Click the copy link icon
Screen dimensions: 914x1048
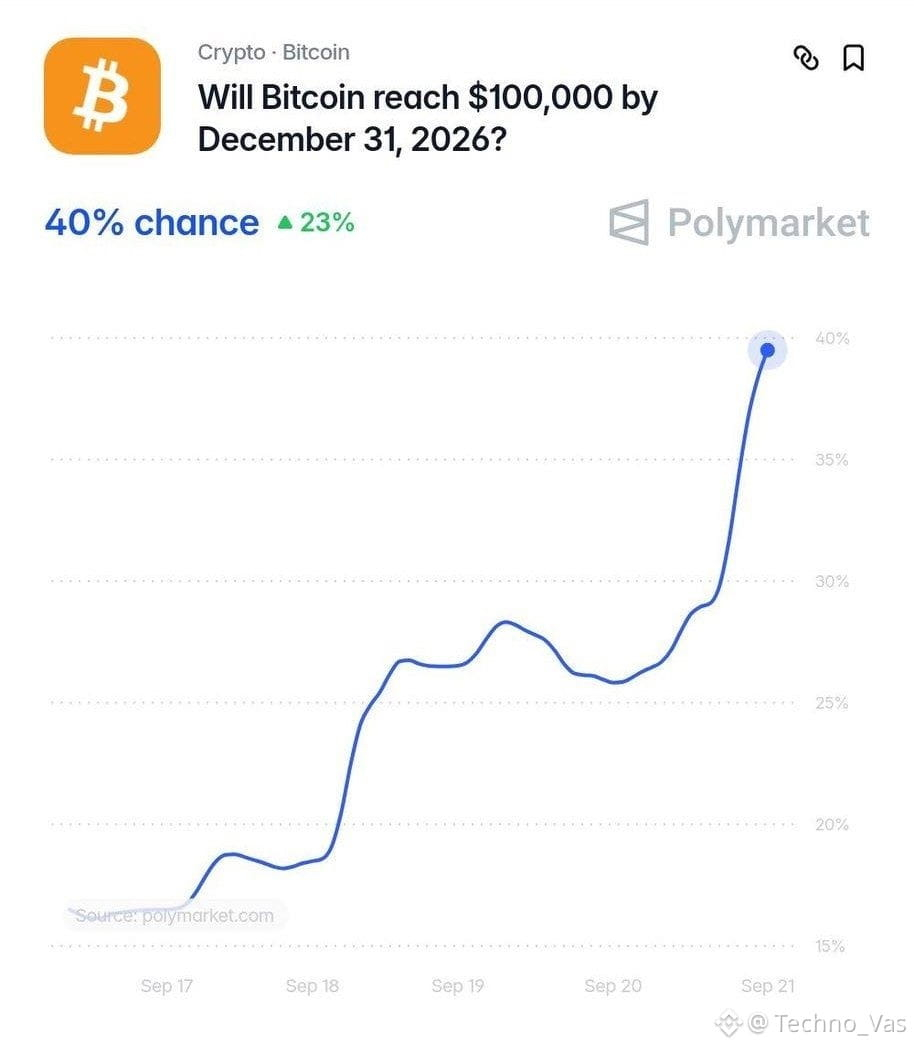[x=806, y=57]
